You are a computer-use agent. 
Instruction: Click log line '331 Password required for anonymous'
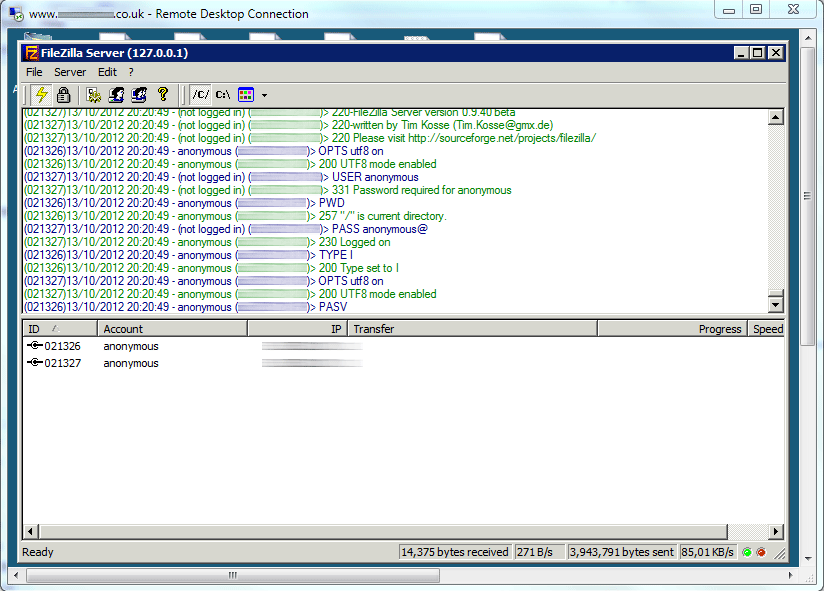(x=267, y=190)
